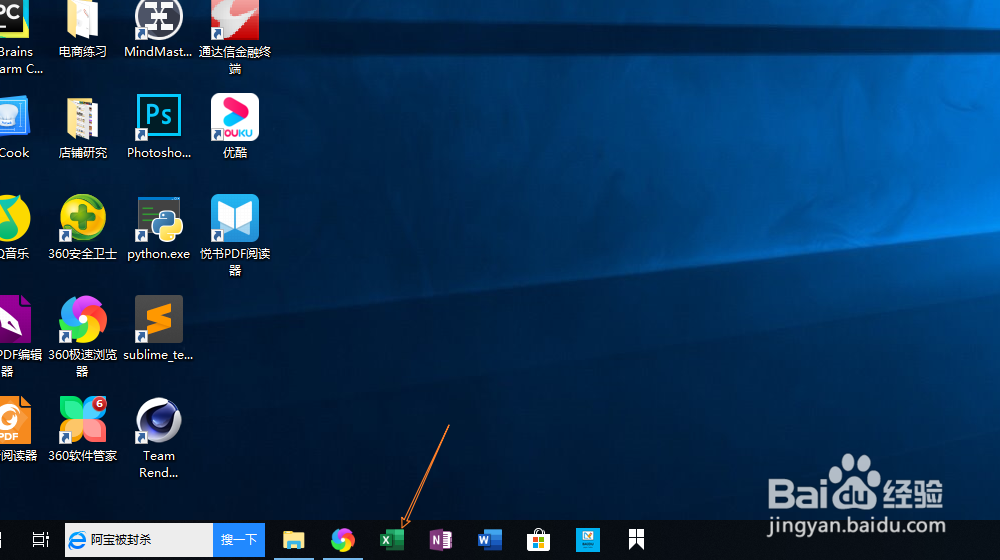Screen dimensions: 1000x560
Task: Select the python.exe desktop shortcut
Action: click(159, 228)
